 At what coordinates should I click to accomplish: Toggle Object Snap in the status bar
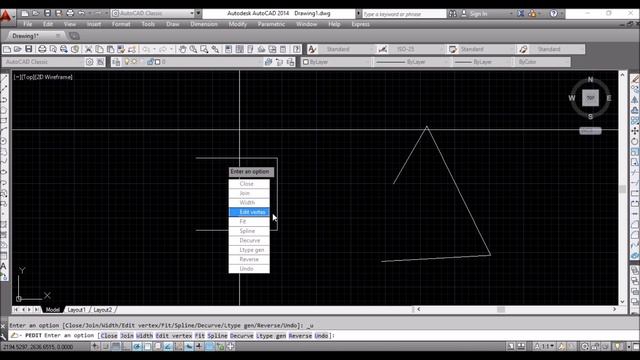pos(147,347)
